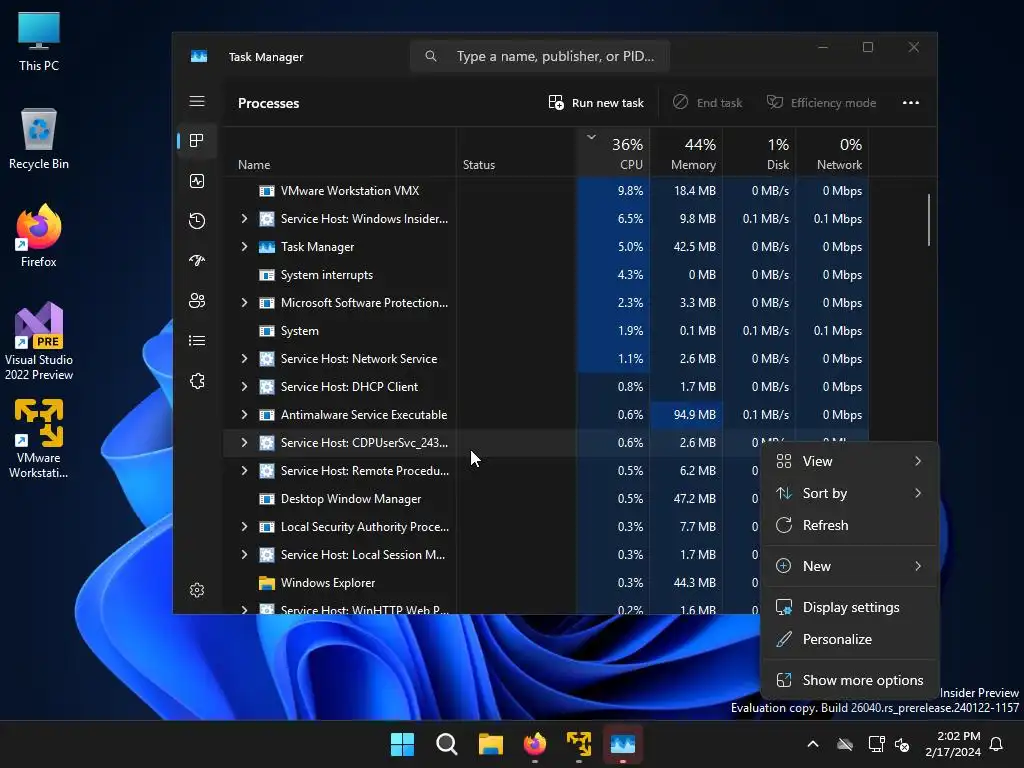Click the Task Manager search box

click(540, 57)
